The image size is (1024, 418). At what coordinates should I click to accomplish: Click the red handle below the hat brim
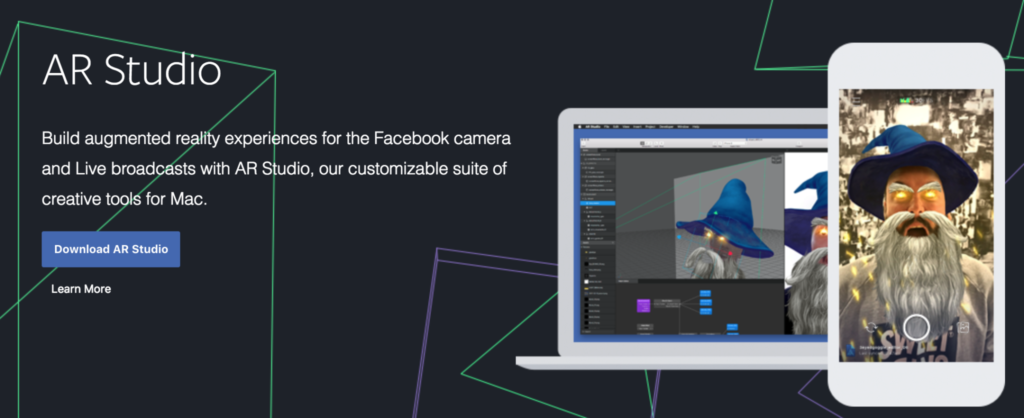(729, 254)
